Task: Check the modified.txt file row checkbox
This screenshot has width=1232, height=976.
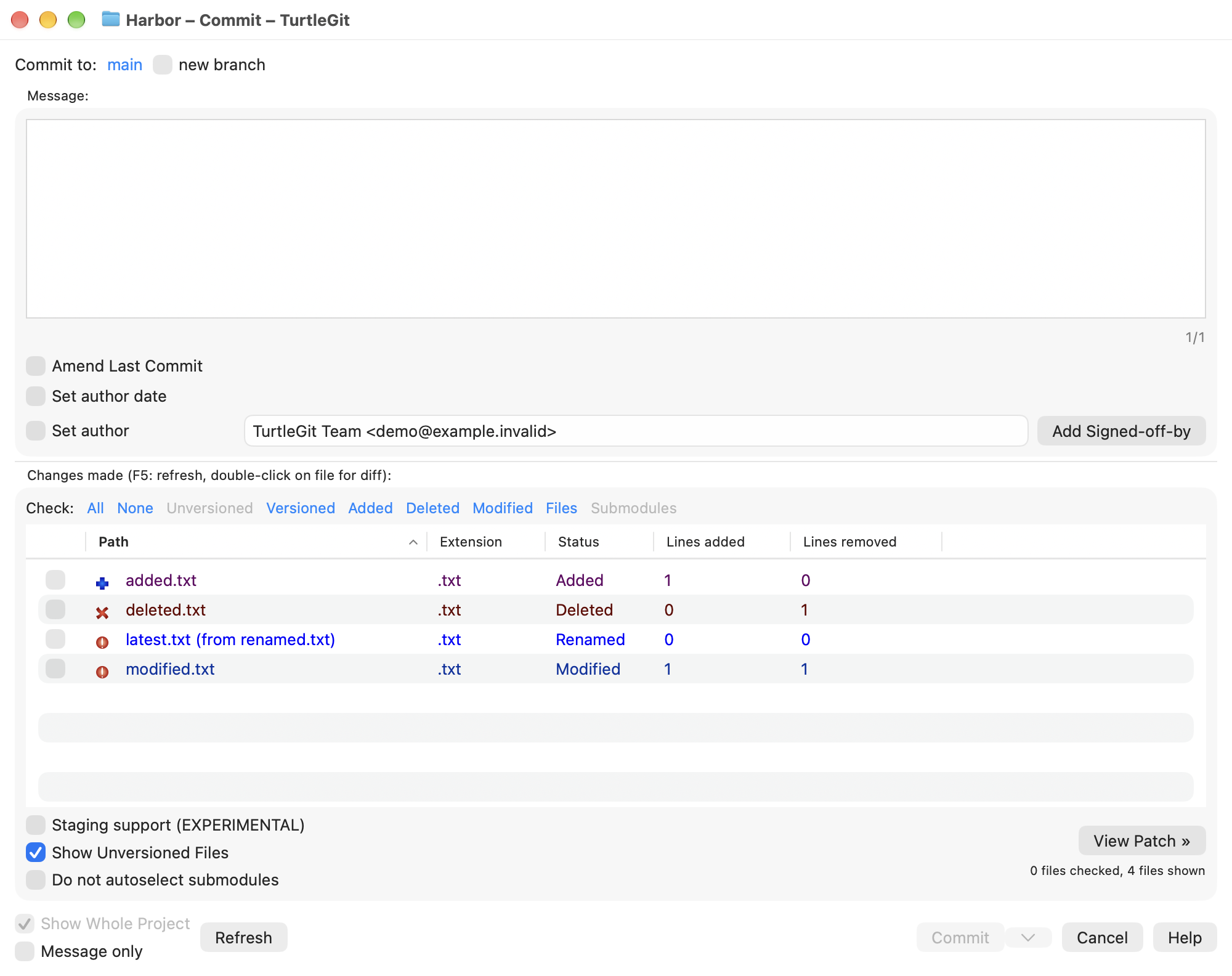Action: click(55, 669)
